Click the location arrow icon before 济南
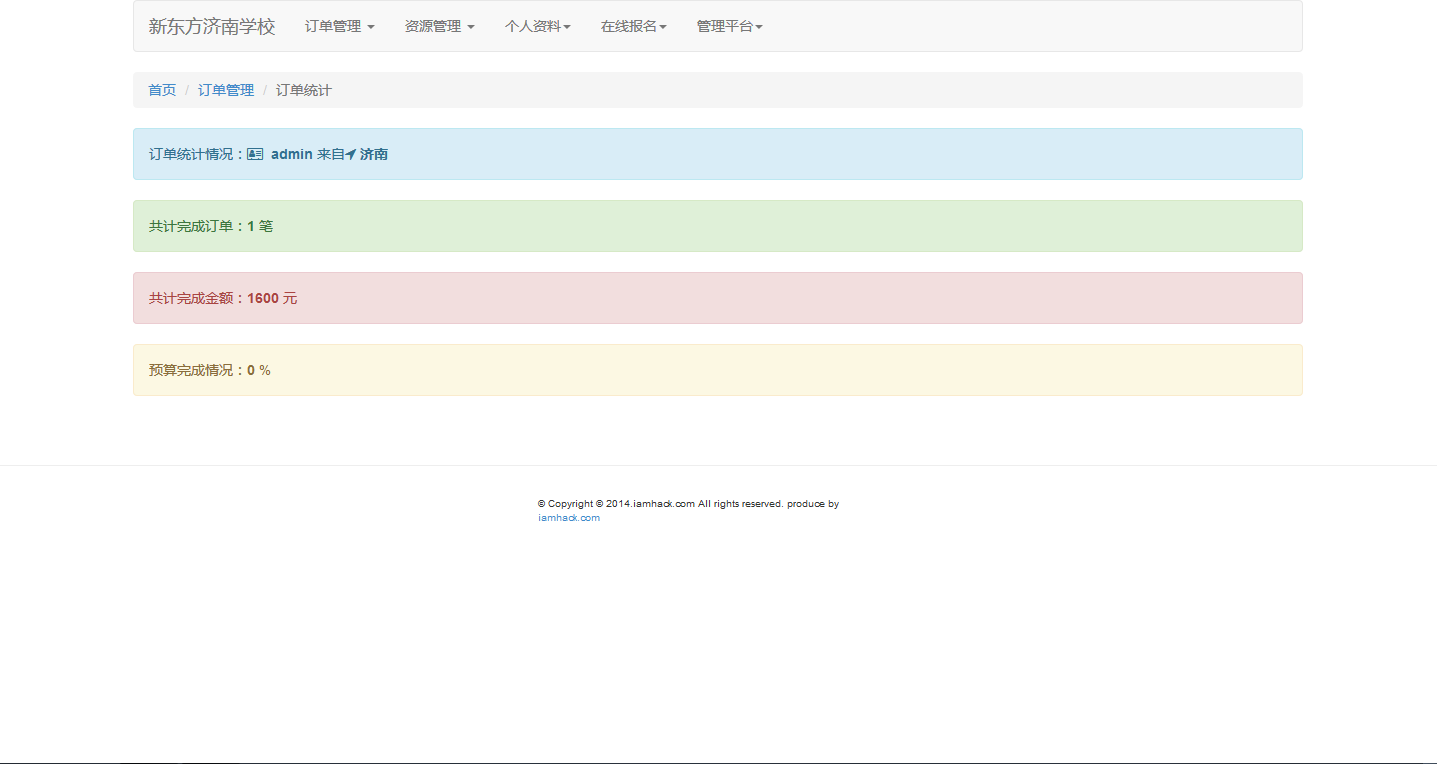This screenshot has height=764, width=1437. (x=351, y=154)
